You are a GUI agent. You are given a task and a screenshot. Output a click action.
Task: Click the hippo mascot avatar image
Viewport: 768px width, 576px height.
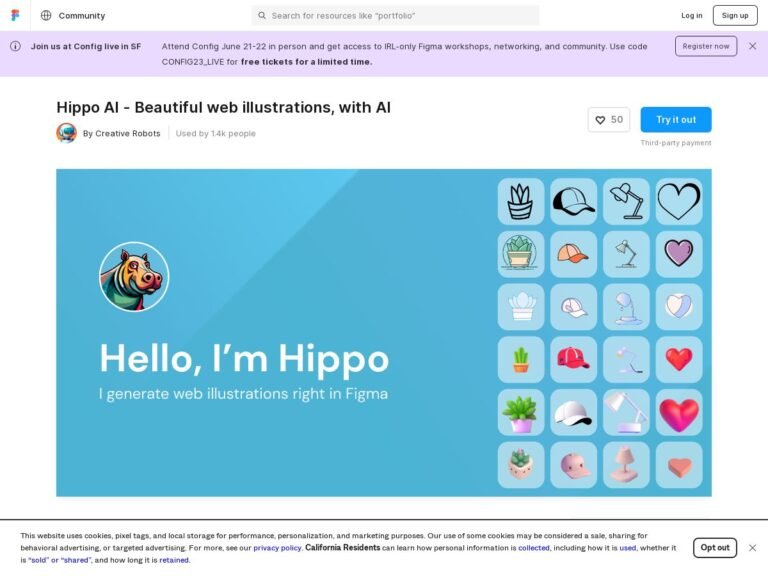[134, 277]
